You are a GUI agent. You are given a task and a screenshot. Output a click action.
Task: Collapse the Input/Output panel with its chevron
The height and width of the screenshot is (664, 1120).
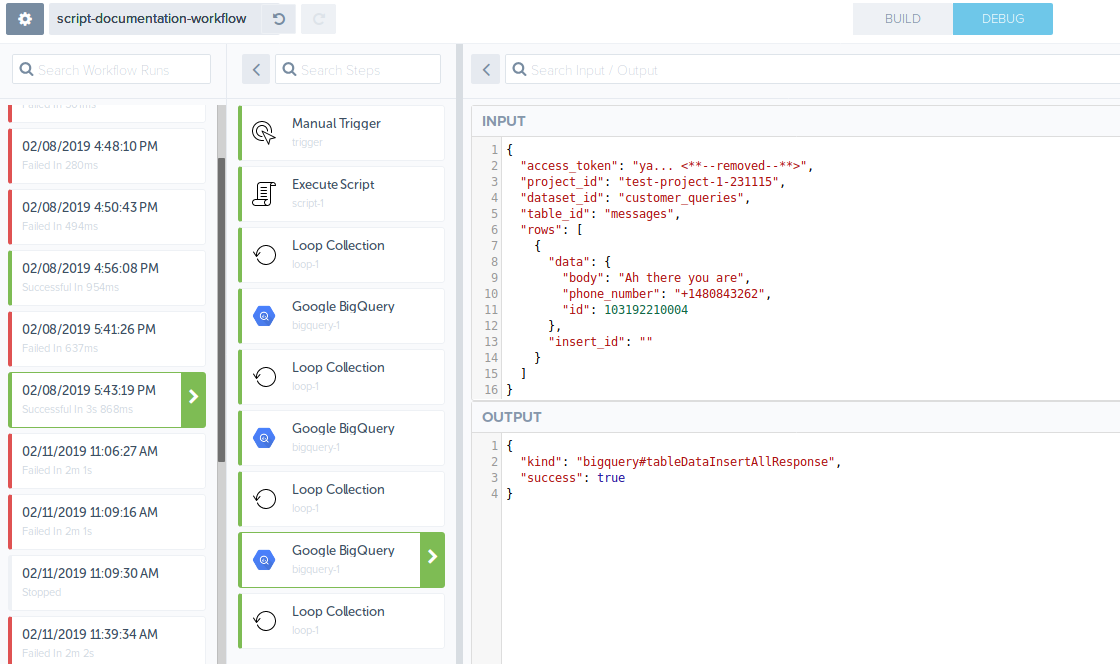[x=485, y=69]
